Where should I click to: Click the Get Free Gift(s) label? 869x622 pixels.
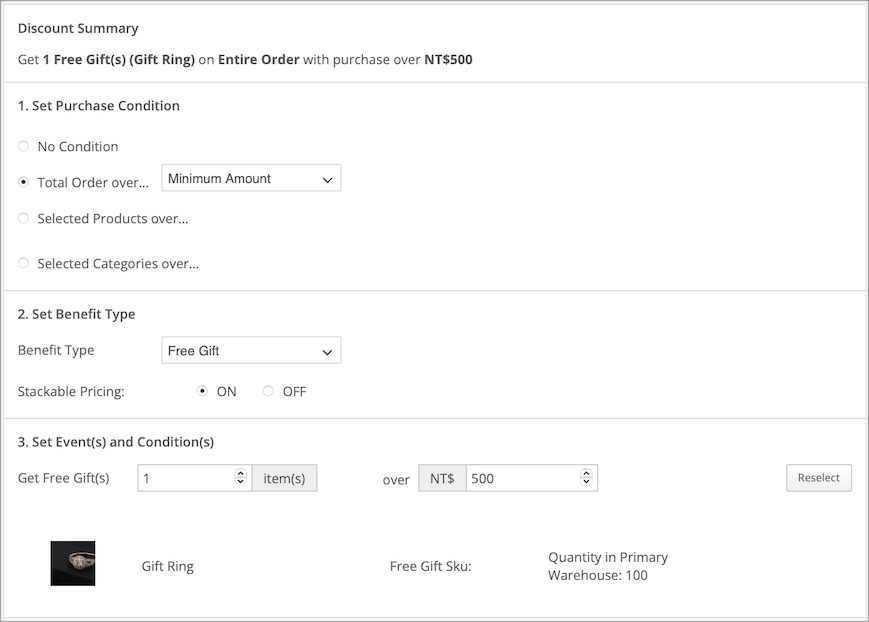[64, 478]
